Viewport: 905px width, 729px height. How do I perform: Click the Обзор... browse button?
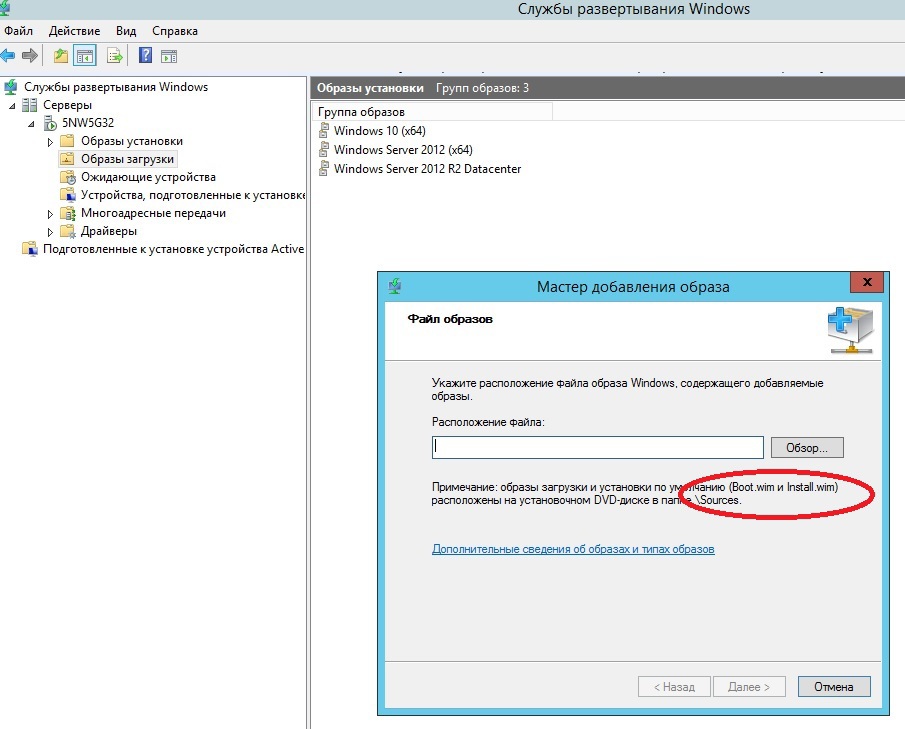[x=807, y=448]
